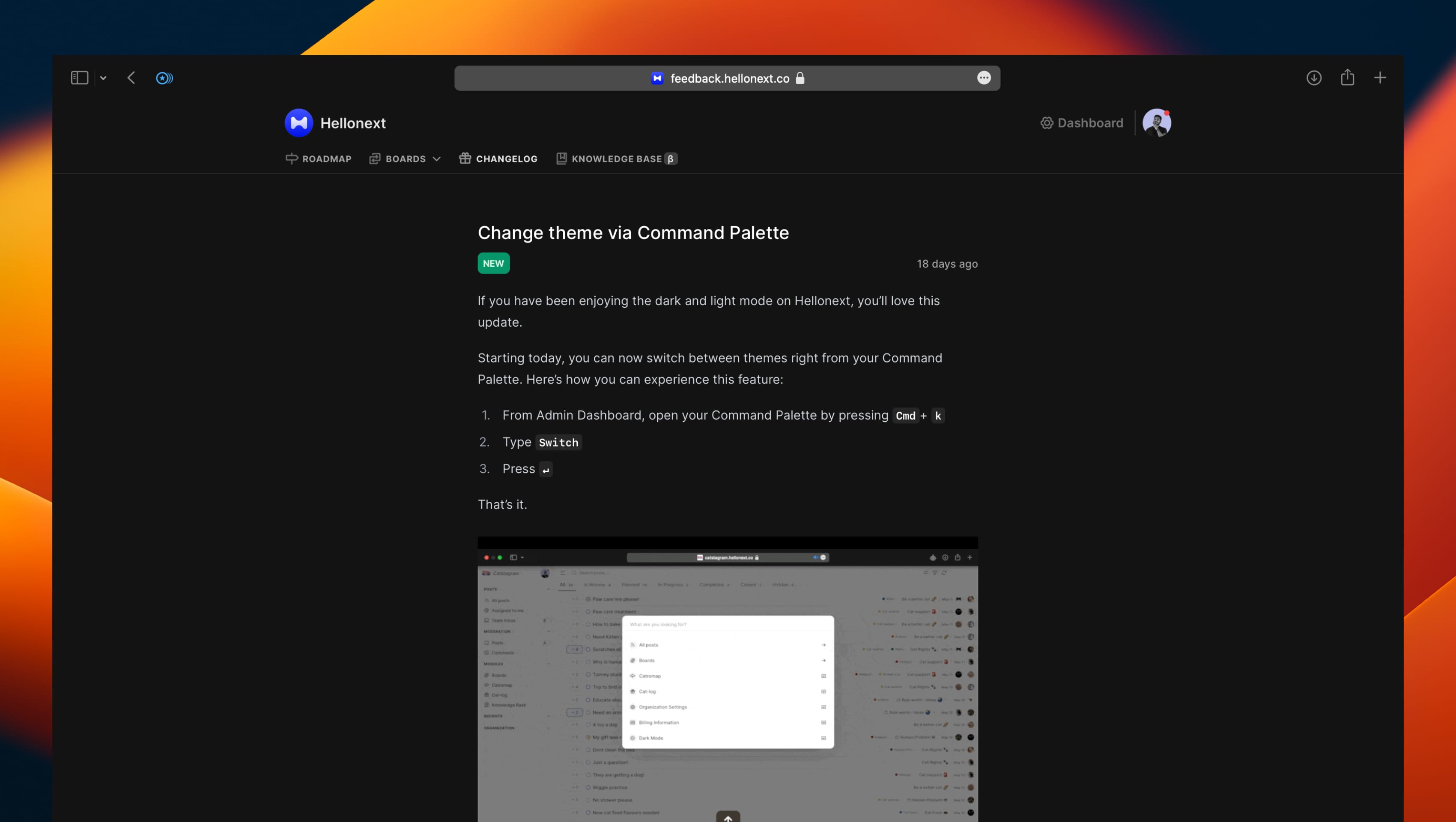
Task: Open the URL bar ellipsis options menu
Action: coord(984,78)
